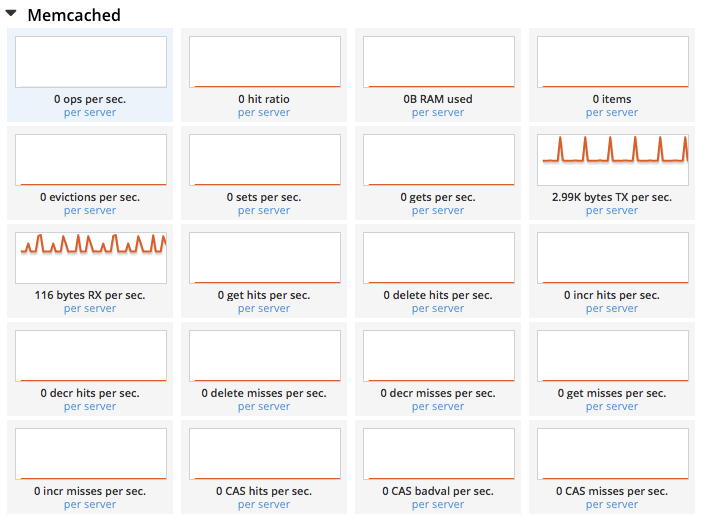This screenshot has width=707, height=526.
Task: Click per server under bytes RX per sec.
Action: [x=90, y=309]
